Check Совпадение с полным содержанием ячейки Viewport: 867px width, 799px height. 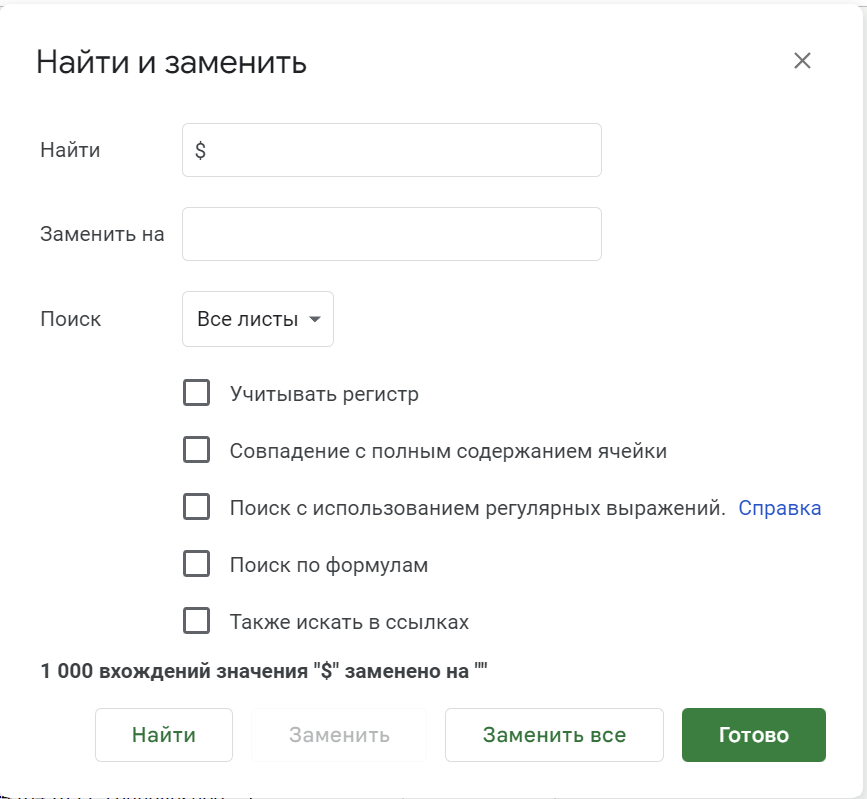pos(197,450)
